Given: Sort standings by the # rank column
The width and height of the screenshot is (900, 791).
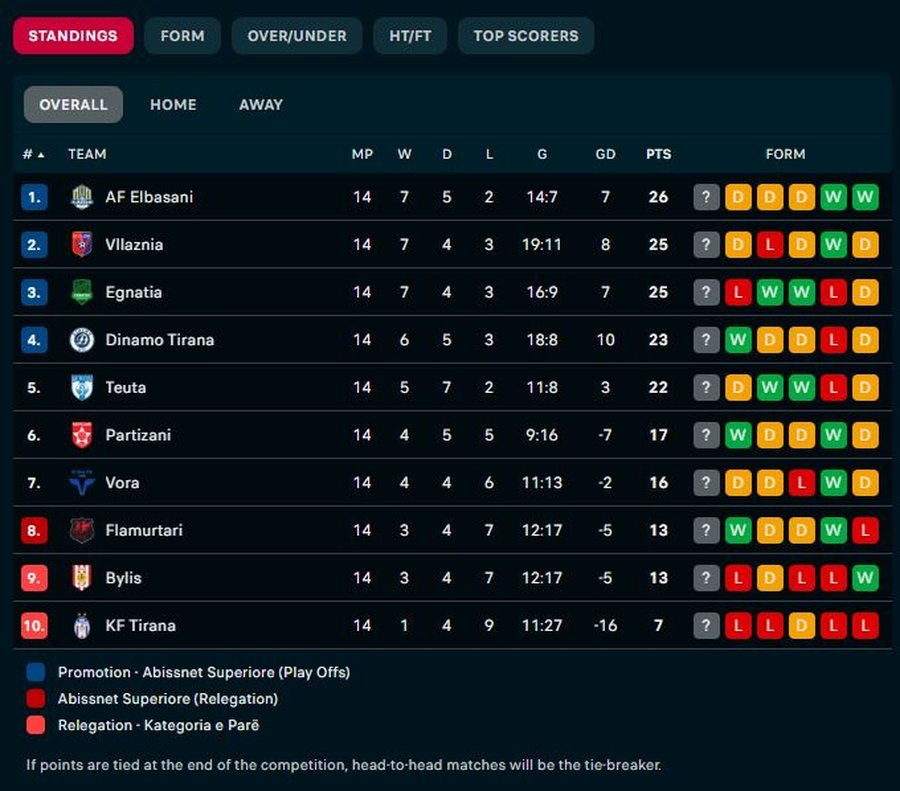Looking at the screenshot, I should [33, 154].
